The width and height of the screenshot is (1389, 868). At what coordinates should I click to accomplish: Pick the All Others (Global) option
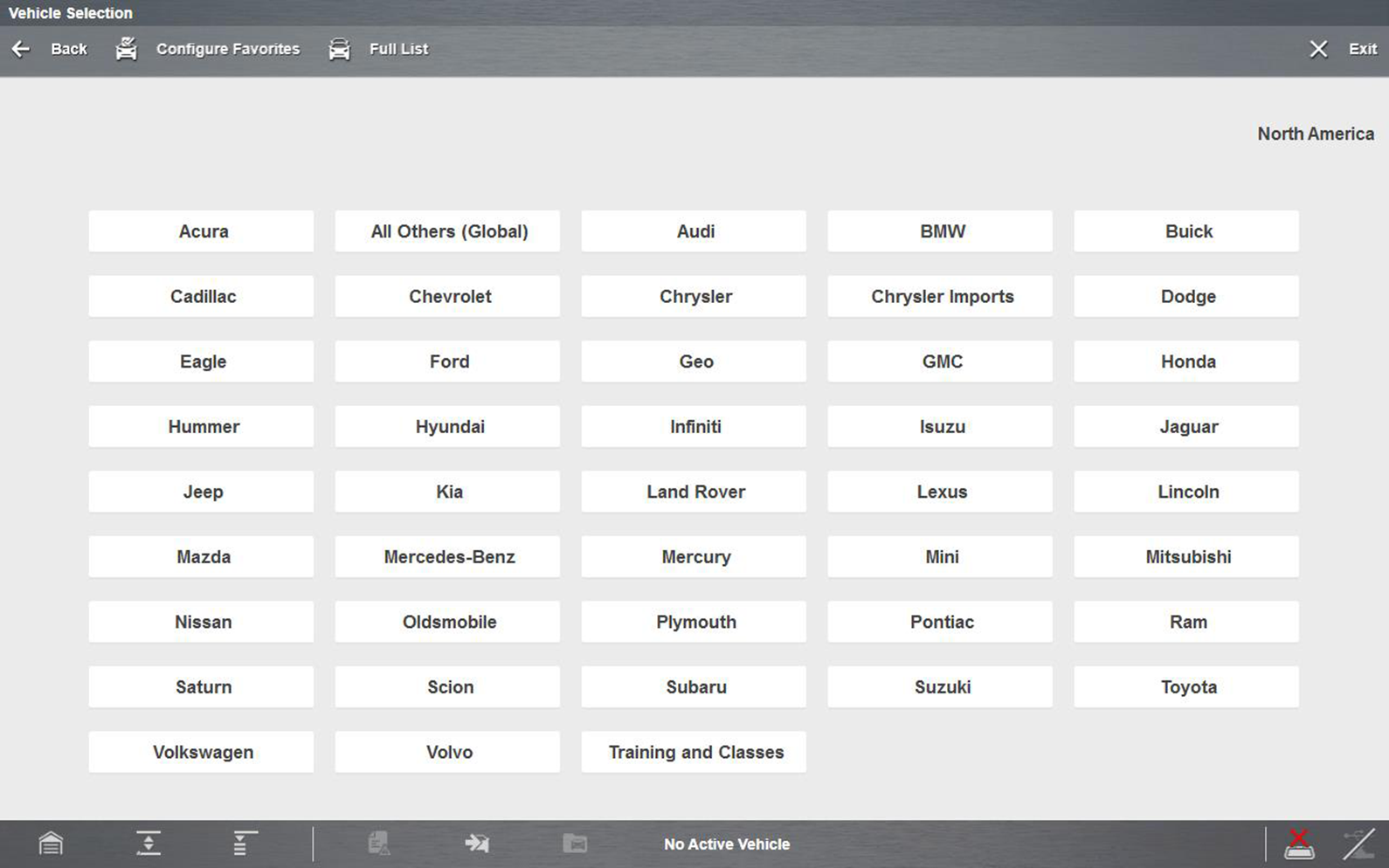[x=447, y=231]
